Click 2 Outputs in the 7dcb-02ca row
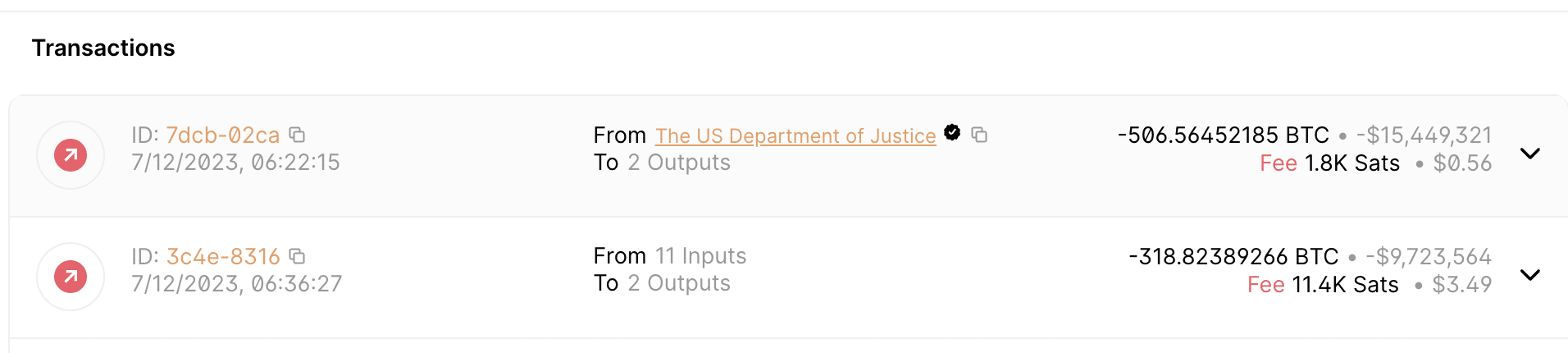1568x353 pixels. [x=679, y=163]
